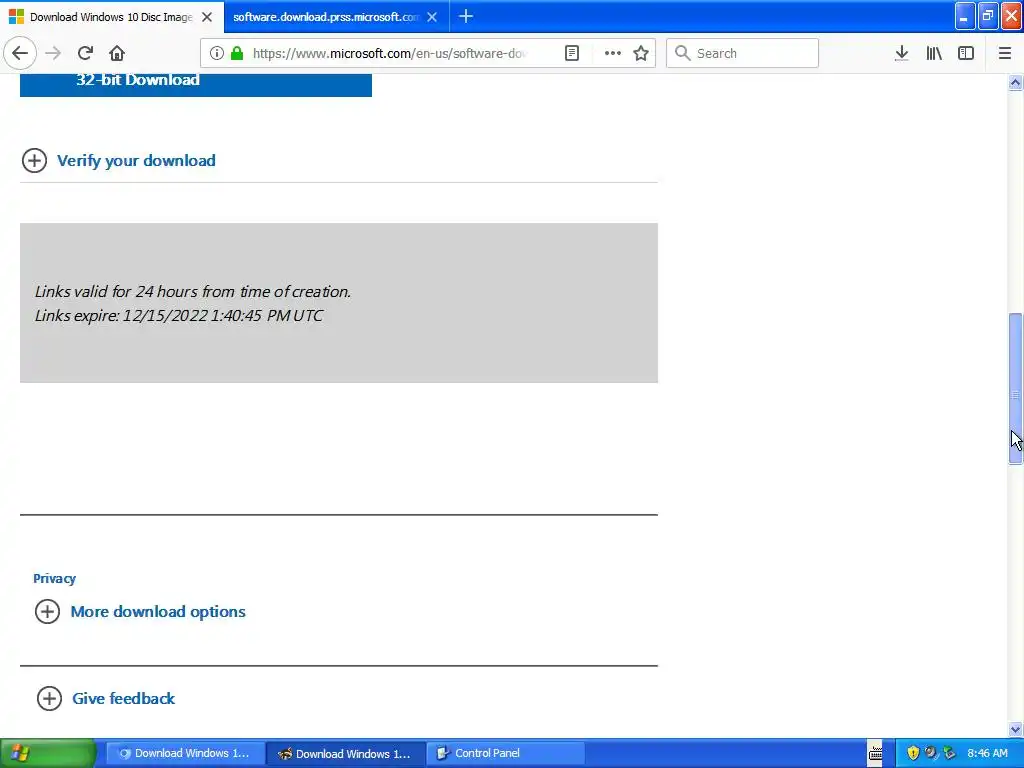Click the on-screen keyboard tray icon
This screenshot has height=768, width=1024.
[x=876, y=754]
